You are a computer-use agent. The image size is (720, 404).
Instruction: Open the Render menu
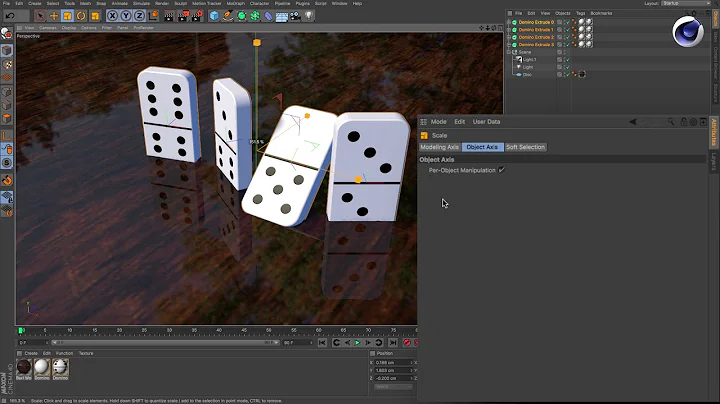(x=162, y=3)
